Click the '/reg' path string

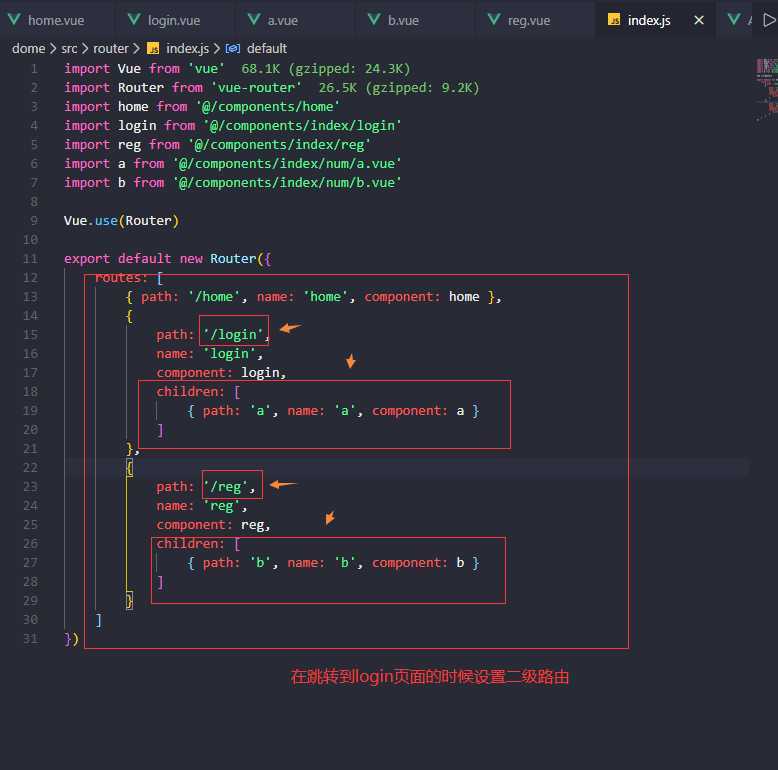click(x=225, y=487)
